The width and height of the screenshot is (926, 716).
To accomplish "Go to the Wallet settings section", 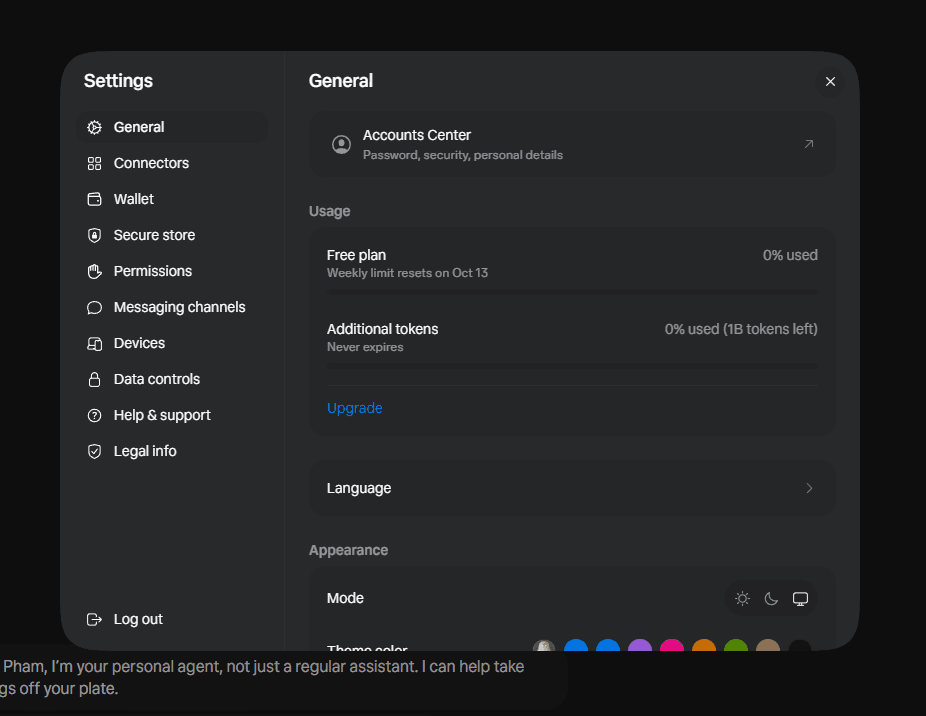I will point(172,199).
